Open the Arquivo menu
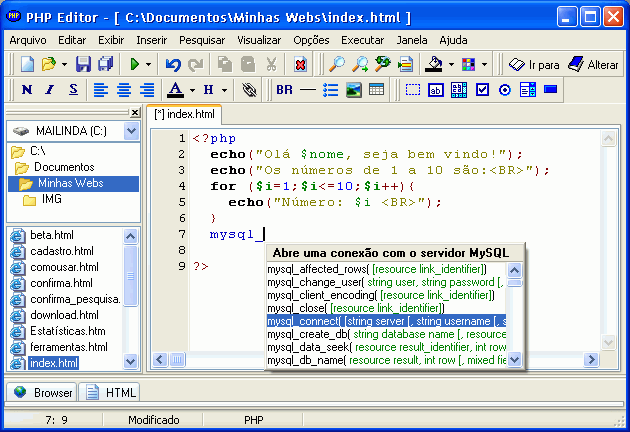This screenshot has width=630, height=432. 28,40
